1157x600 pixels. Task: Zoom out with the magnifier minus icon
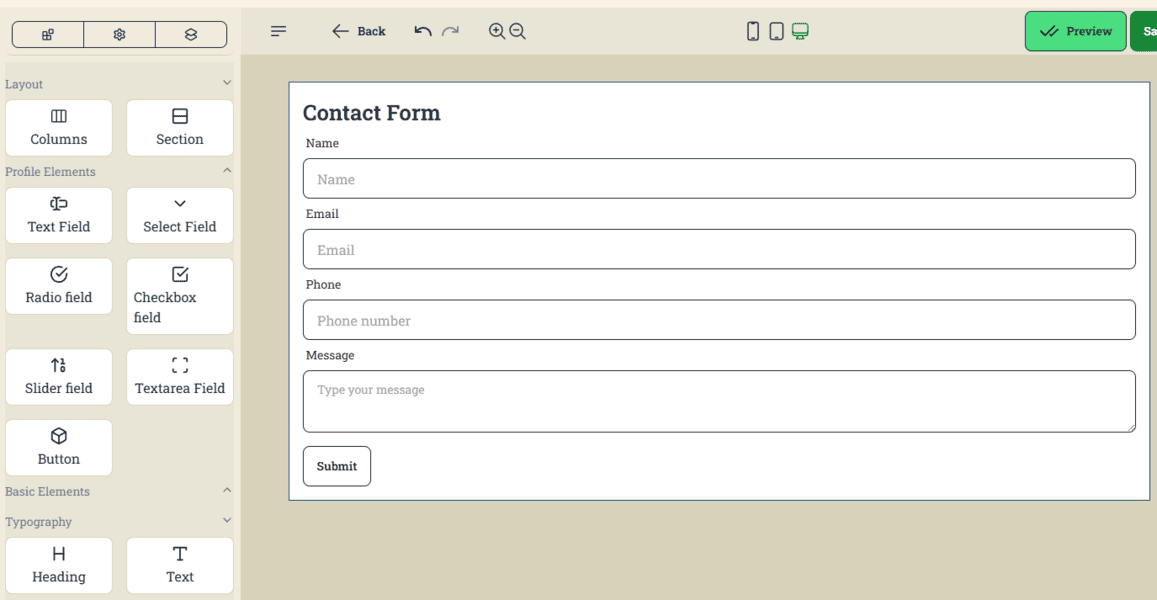coord(517,32)
